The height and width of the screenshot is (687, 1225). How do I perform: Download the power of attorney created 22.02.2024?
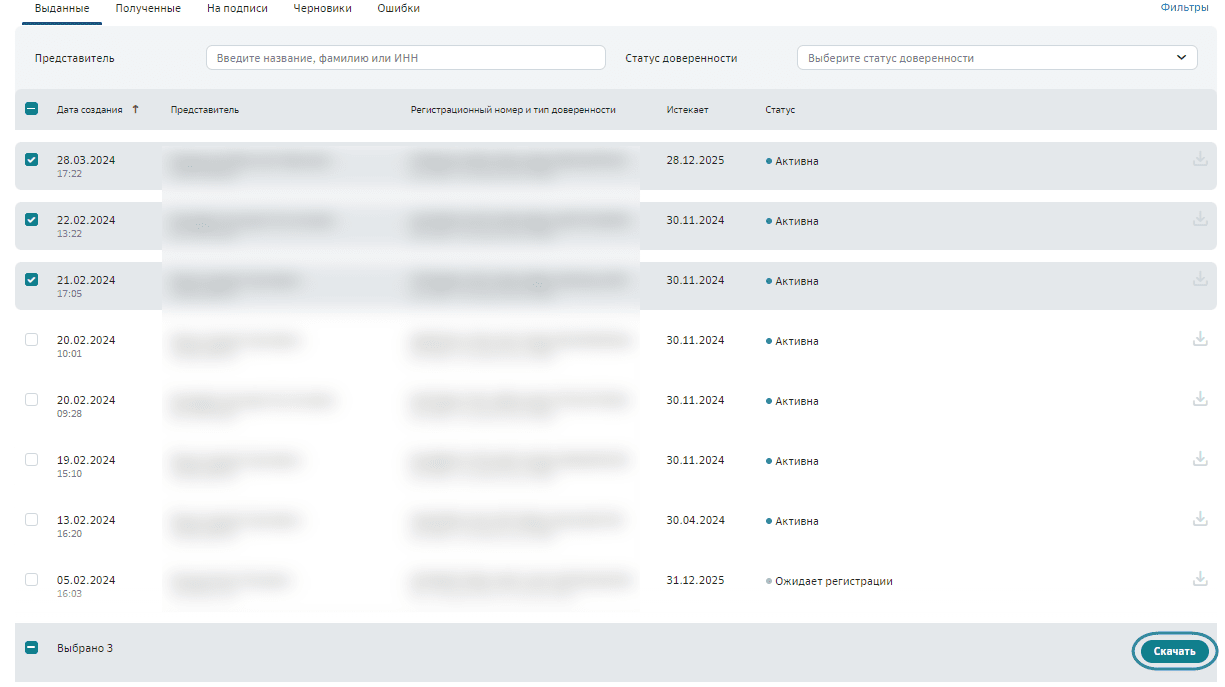1200,219
